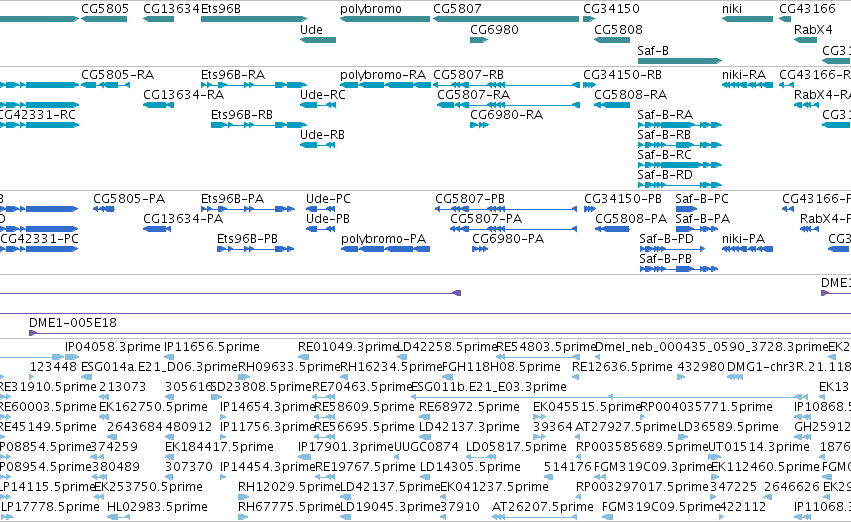Screen dimensions: 851x522
Task: Select the DME1-005E18 clone feature
Action: 73,323
